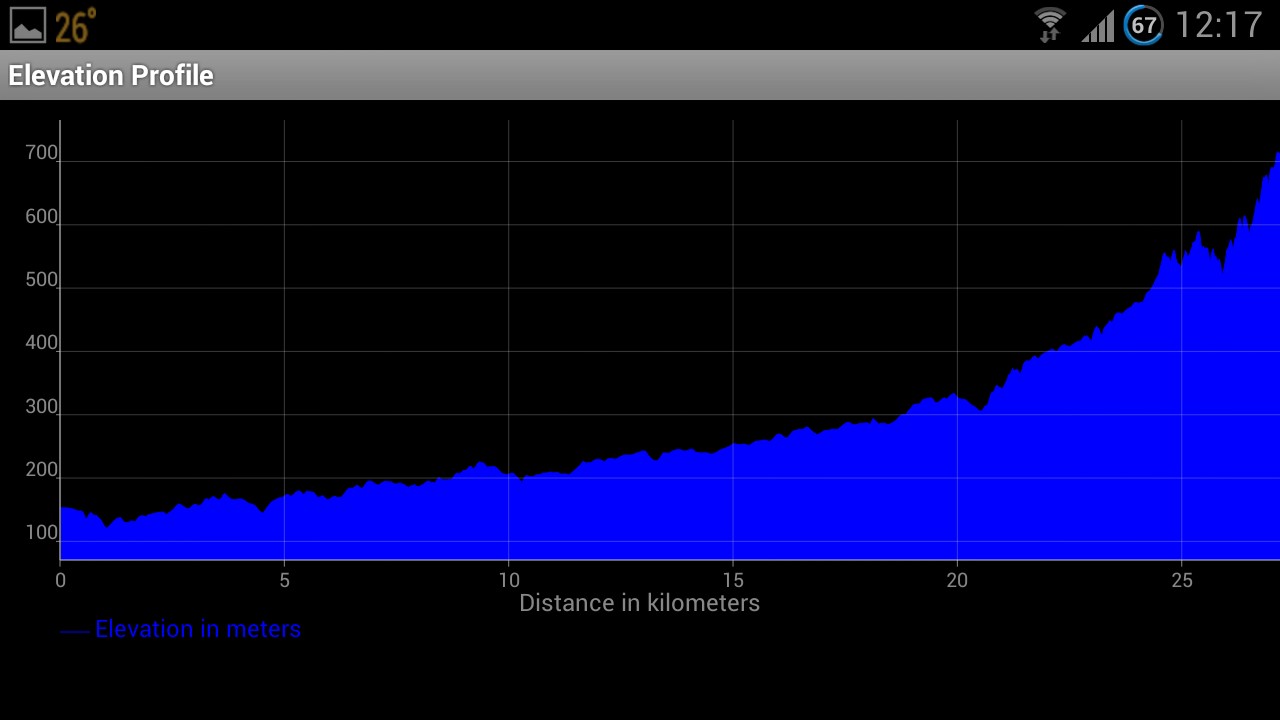
Task: Tap the 15 km distance axis label
Action: tap(733, 580)
